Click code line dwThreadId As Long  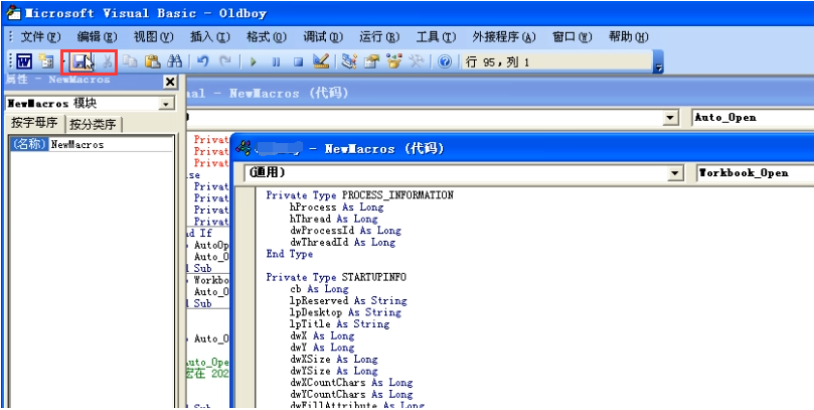coord(342,242)
